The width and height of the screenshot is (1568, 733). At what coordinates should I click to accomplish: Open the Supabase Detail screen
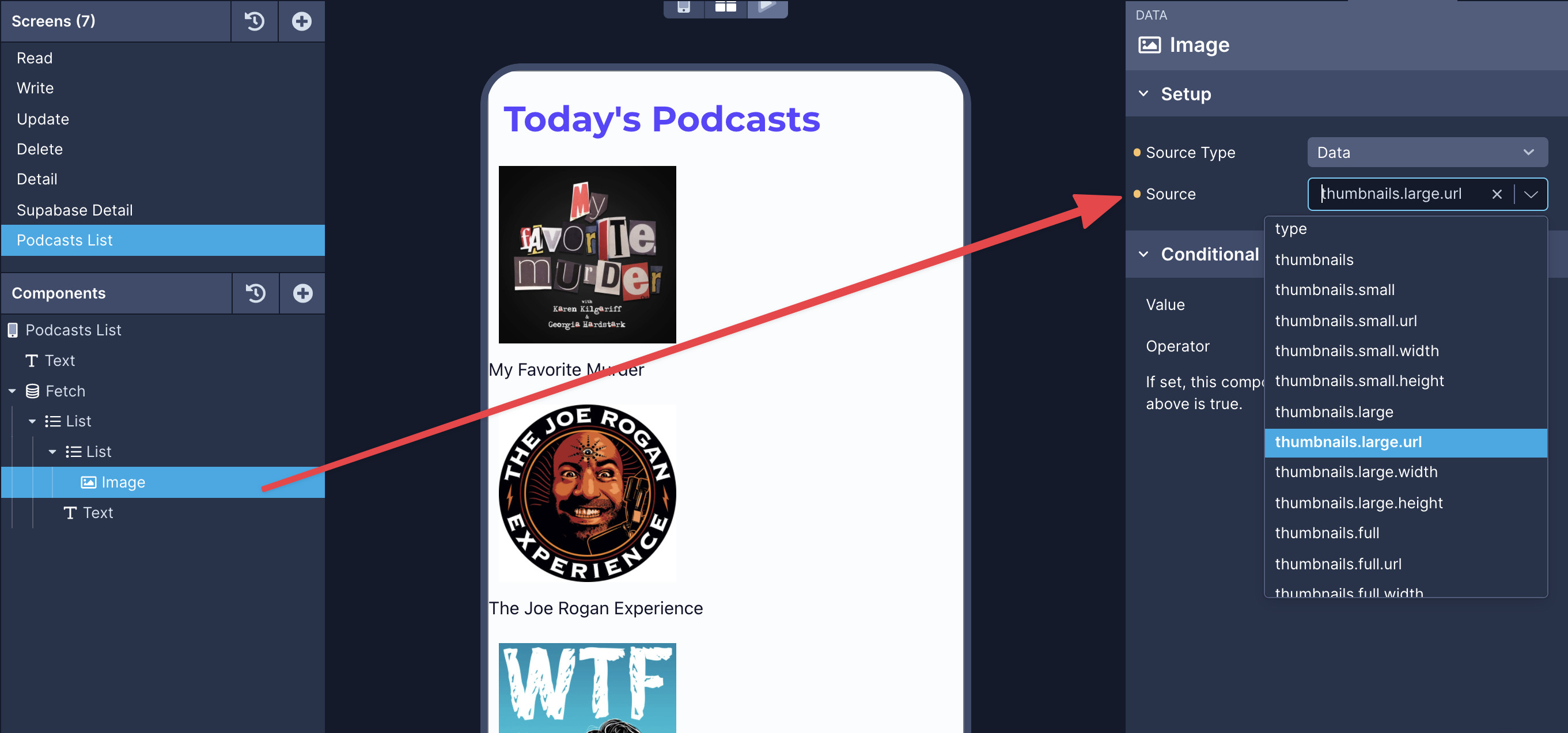tap(163, 210)
